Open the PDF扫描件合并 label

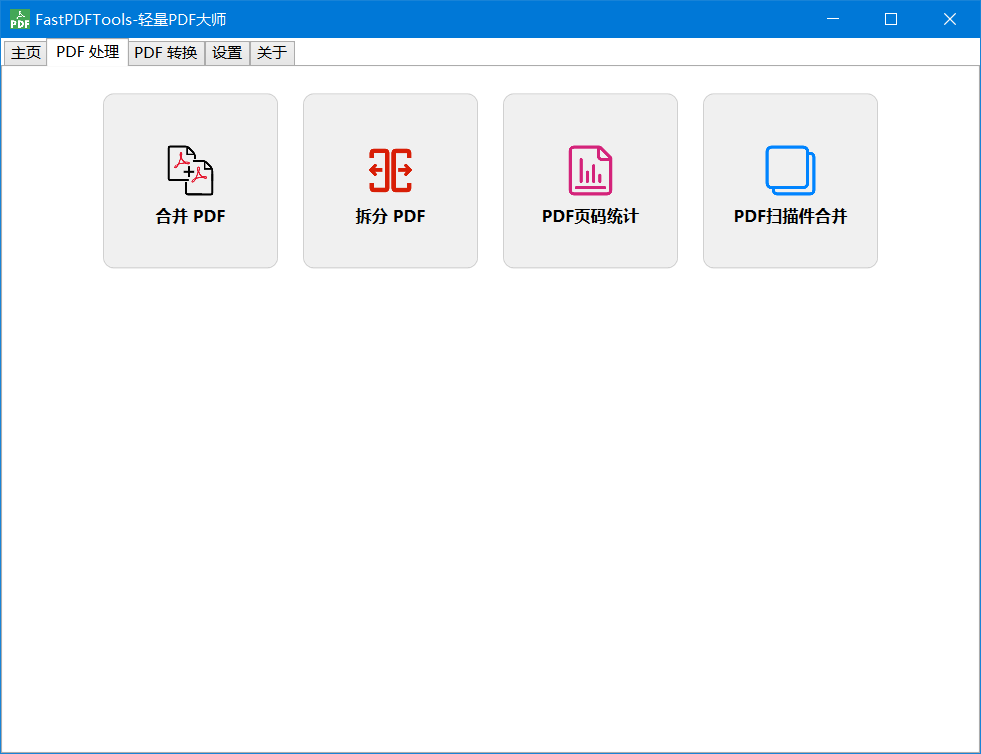790,217
